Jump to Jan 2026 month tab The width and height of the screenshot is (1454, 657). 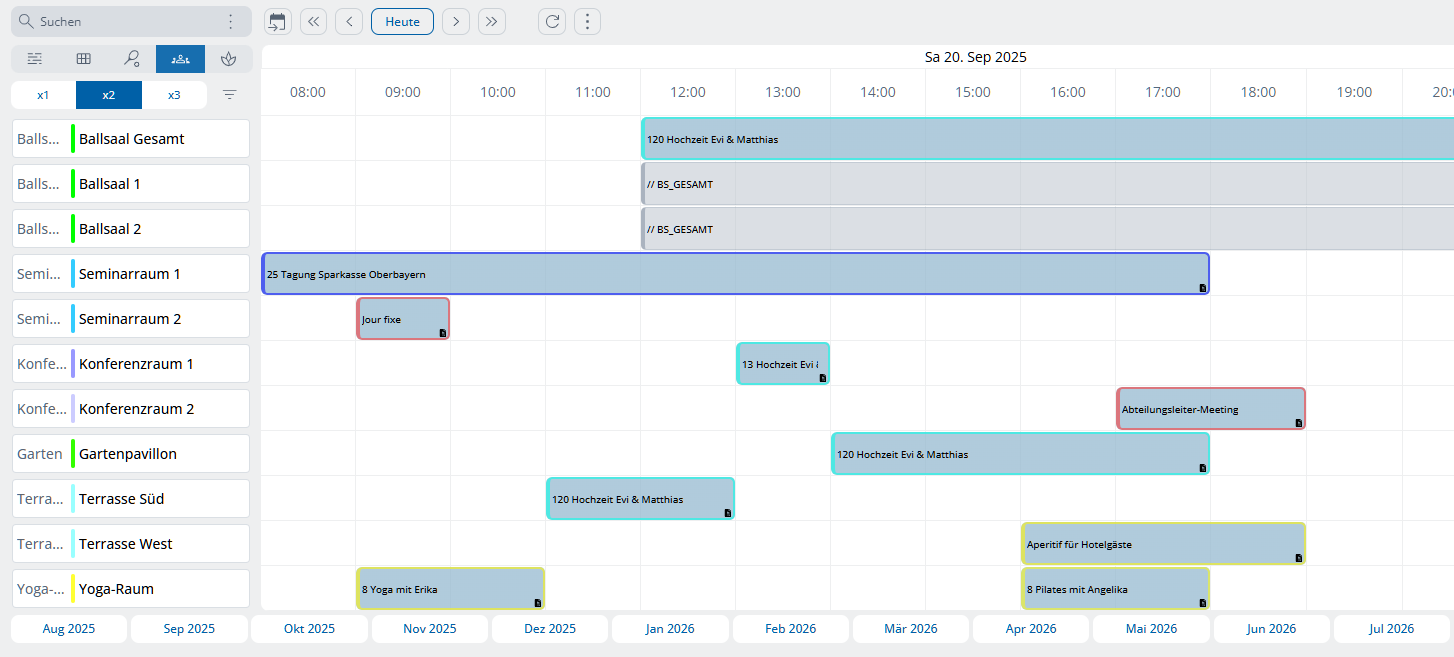(x=670, y=629)
